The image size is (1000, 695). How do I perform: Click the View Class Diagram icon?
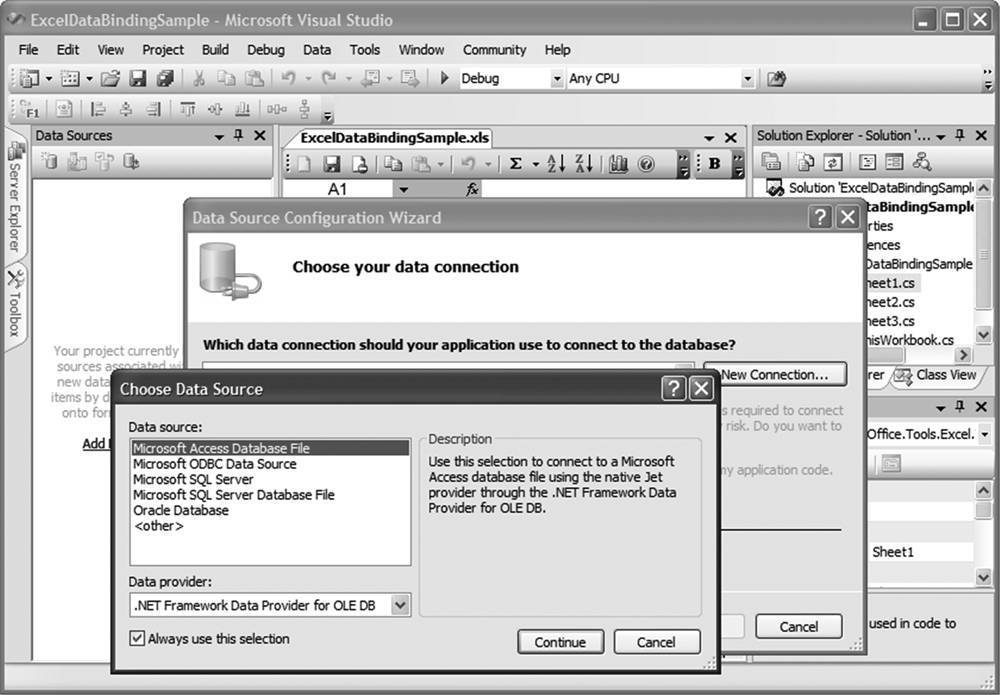[922, 162]
